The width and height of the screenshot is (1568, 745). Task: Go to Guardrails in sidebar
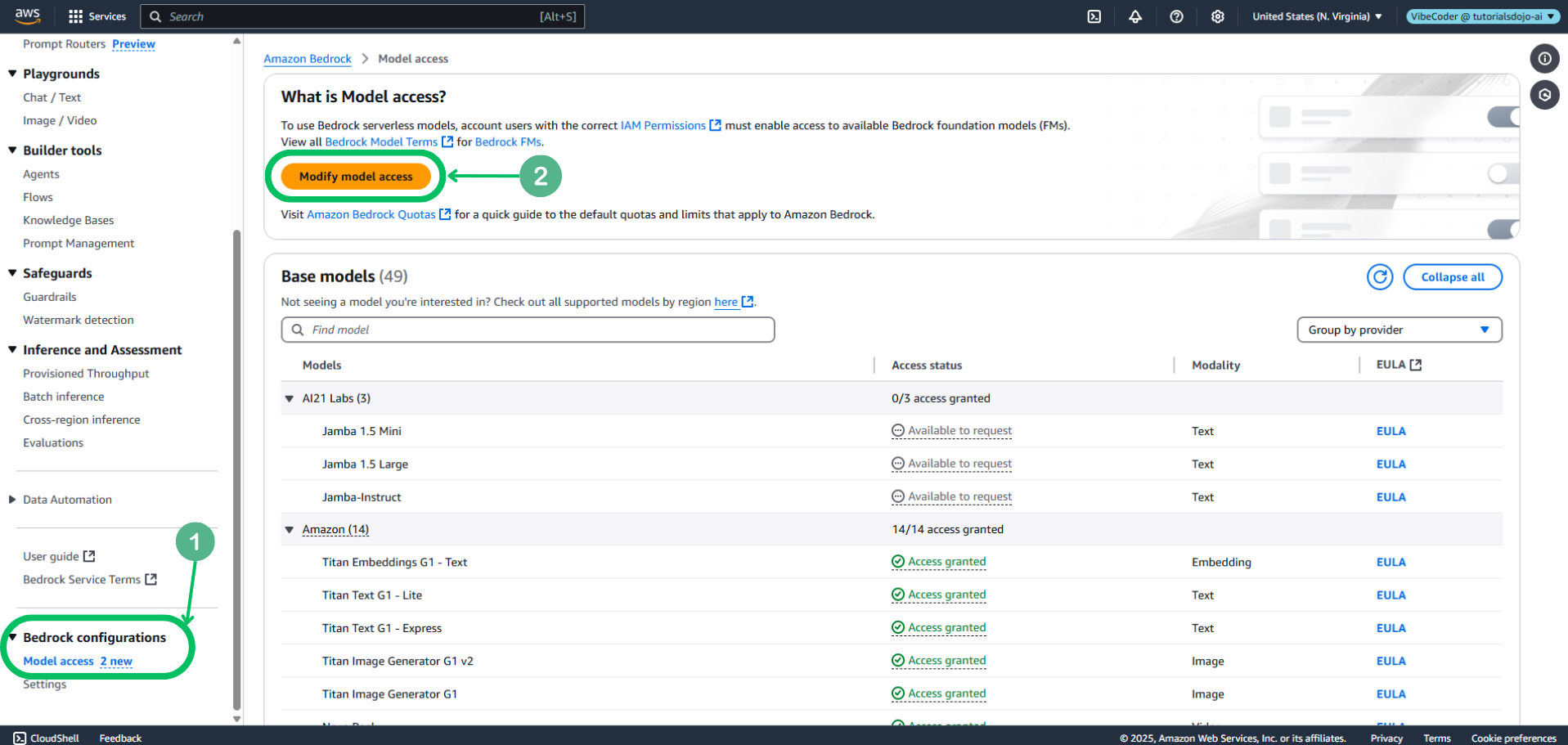(x=50, y=297)
